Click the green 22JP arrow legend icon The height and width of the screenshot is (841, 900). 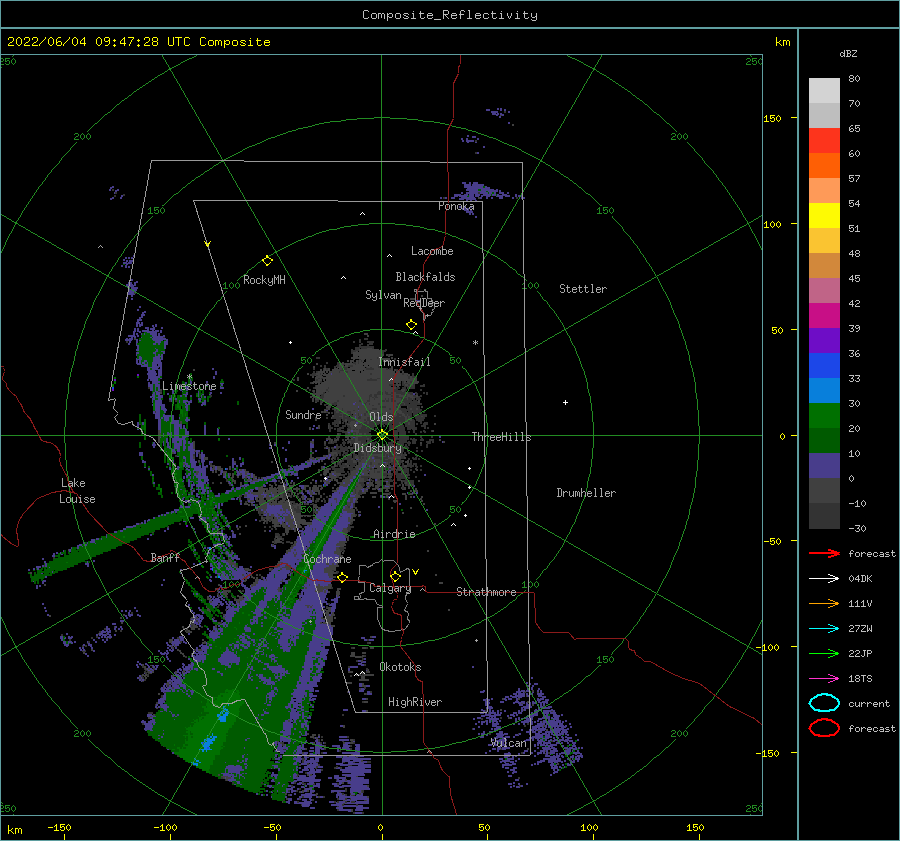click(824, 653)
